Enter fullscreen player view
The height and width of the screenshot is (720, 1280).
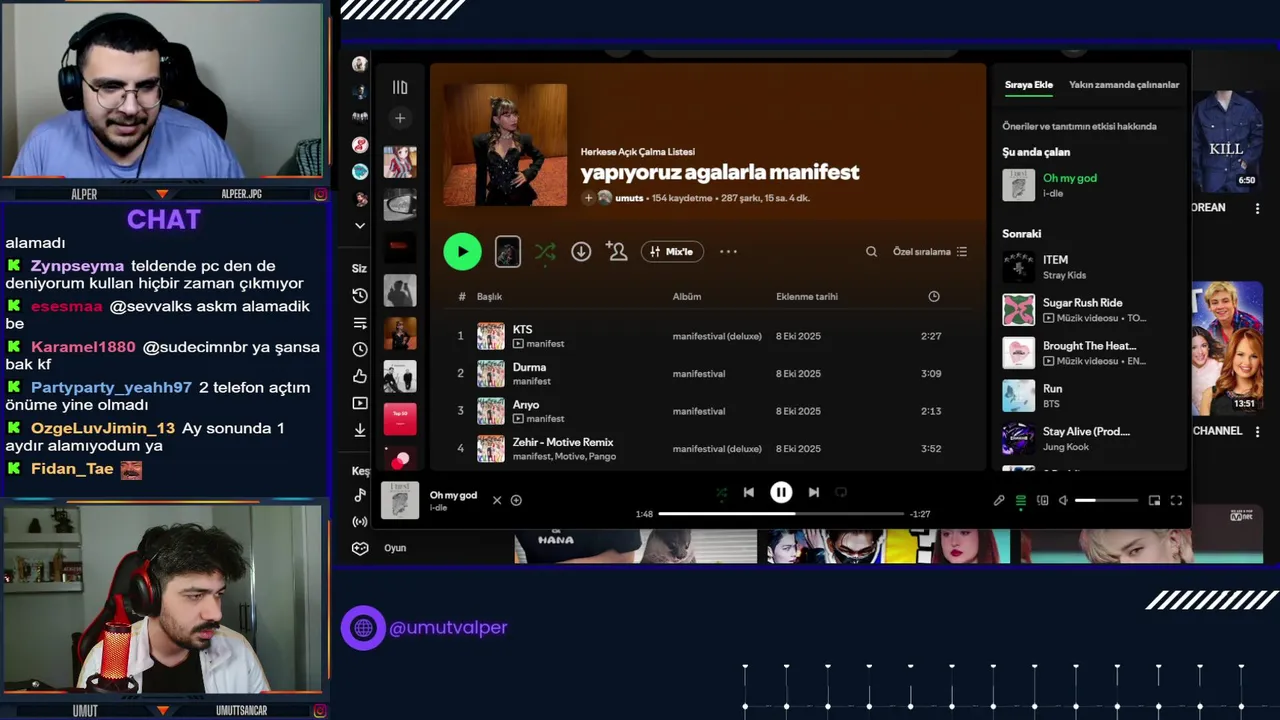point(1176,500)
